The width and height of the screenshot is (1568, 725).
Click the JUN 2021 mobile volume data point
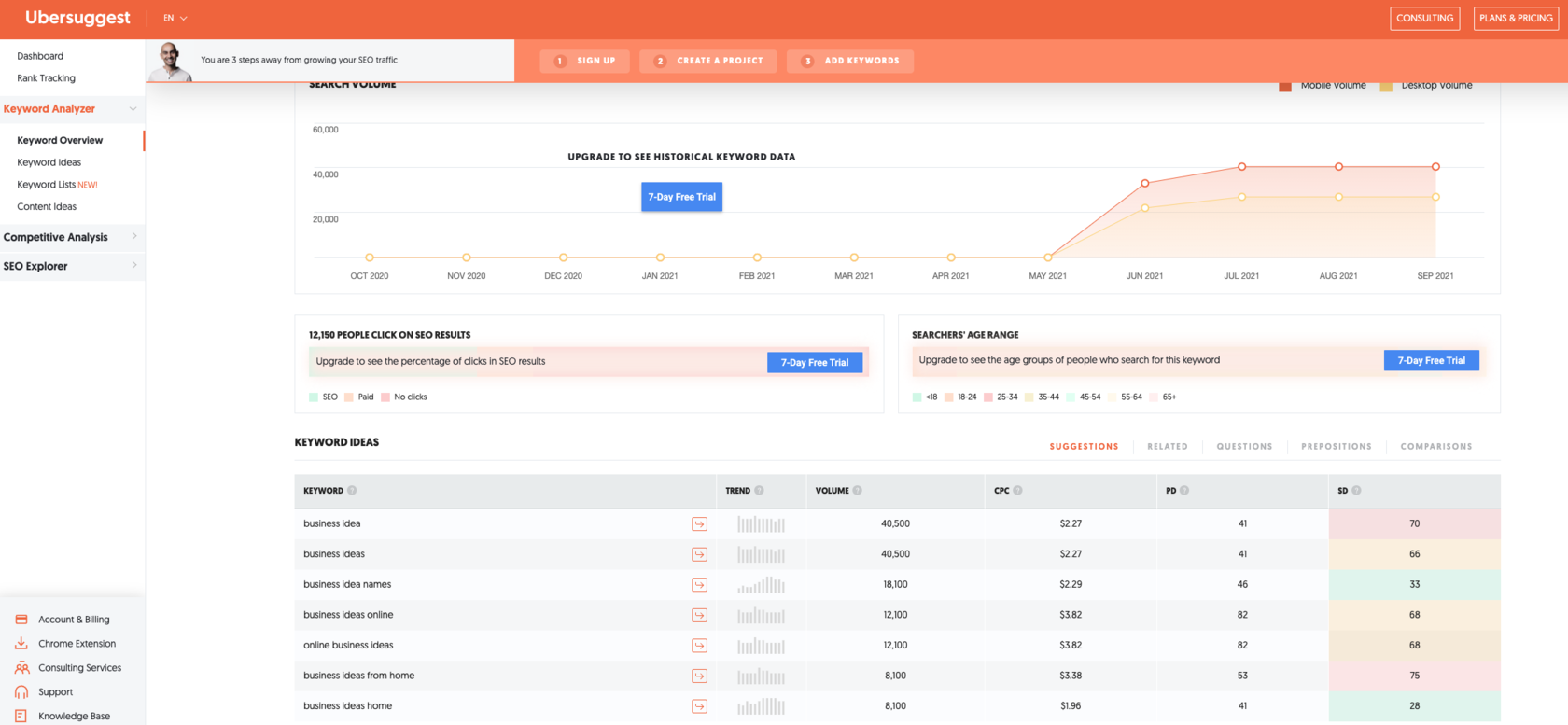pyautogui.click(x=1145, y=184)
